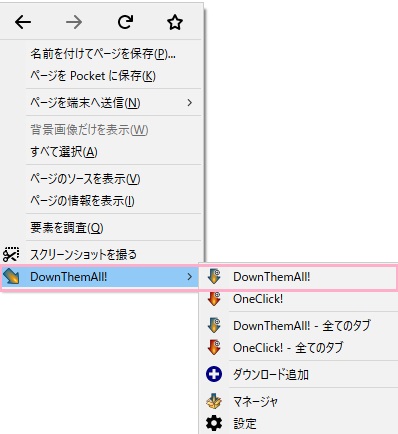Click the DownThemAll! submenu entry icon

point(214,277)
